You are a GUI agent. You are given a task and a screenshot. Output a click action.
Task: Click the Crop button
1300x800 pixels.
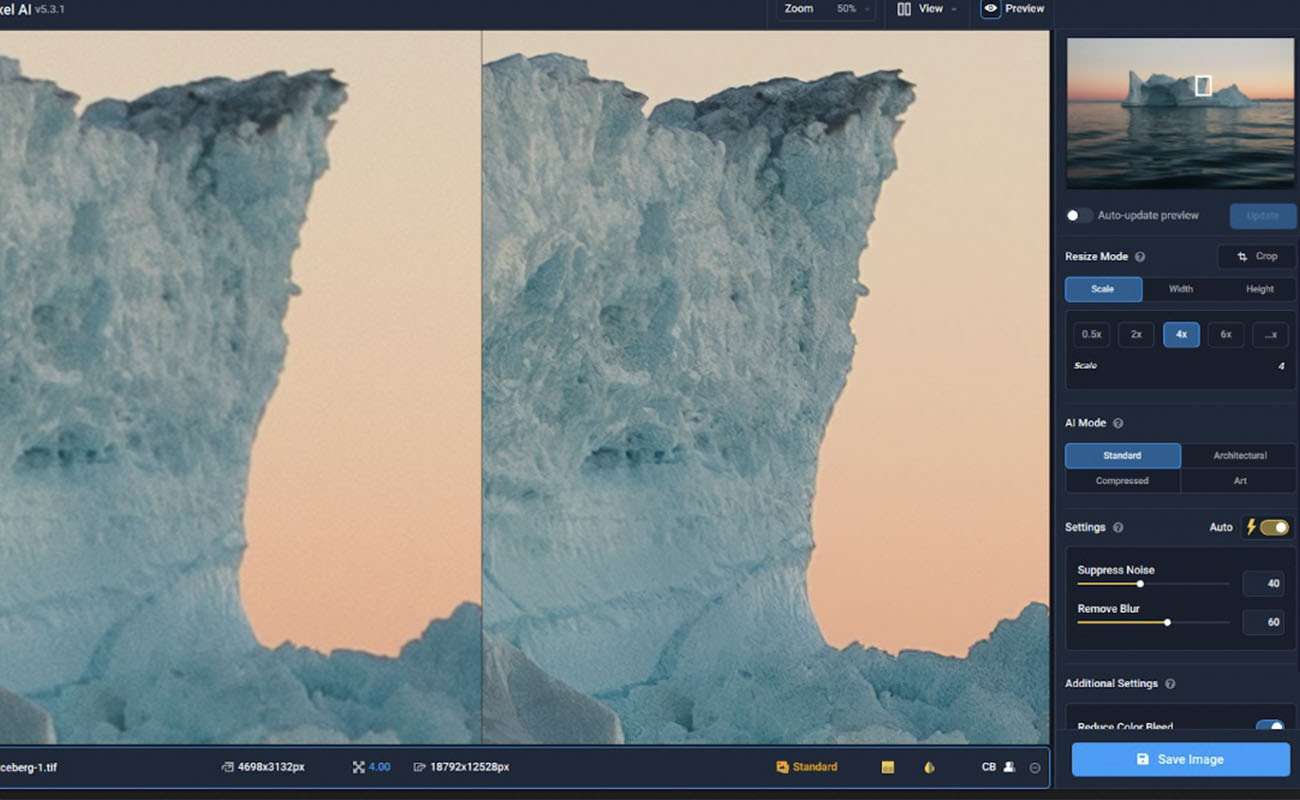pyautogui.click(x=1257, y=257)
